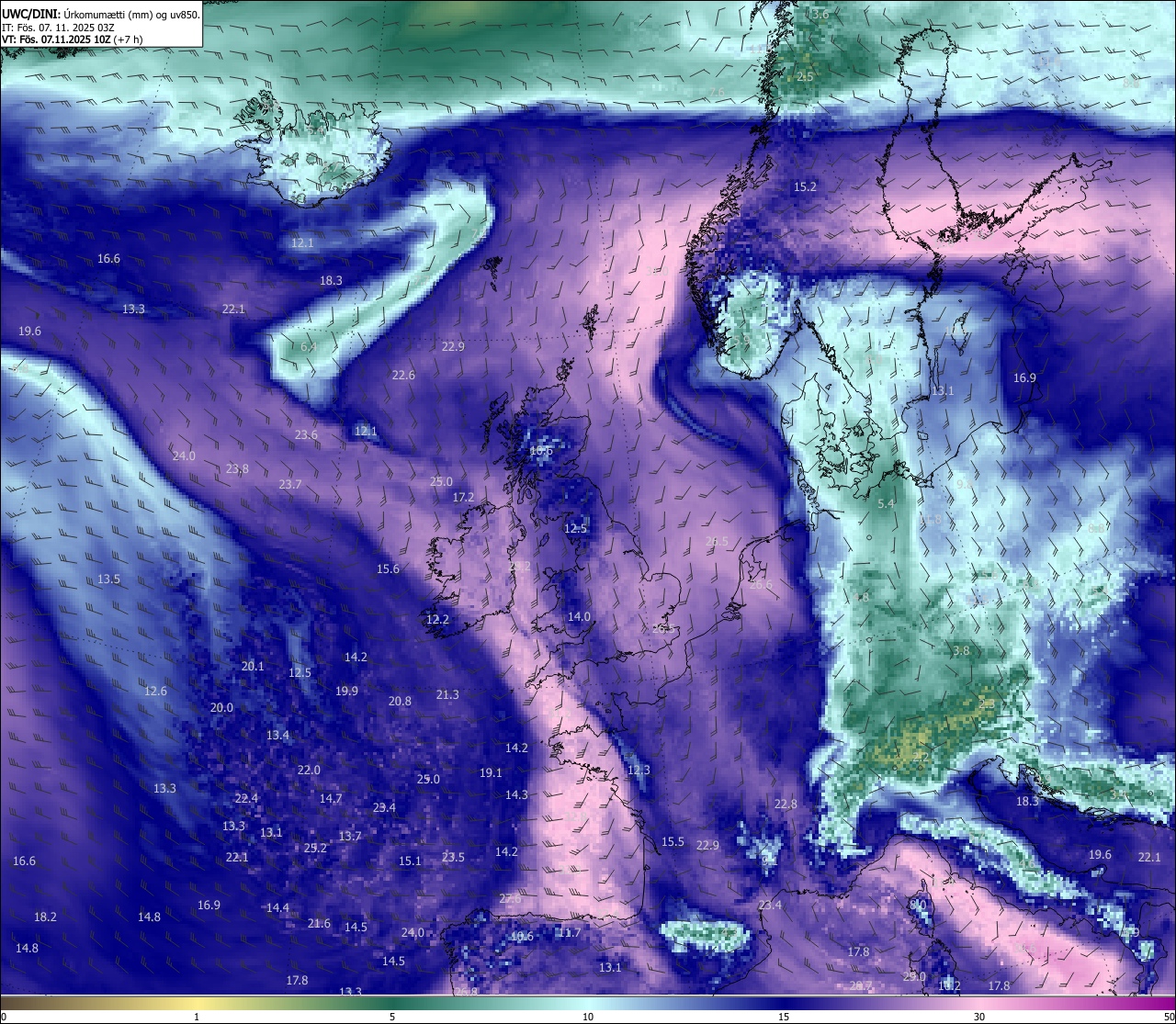Click the 17.2 value near Ireland
The width and height of the screenshot is (1176, 1024).
tap(464, 497)
